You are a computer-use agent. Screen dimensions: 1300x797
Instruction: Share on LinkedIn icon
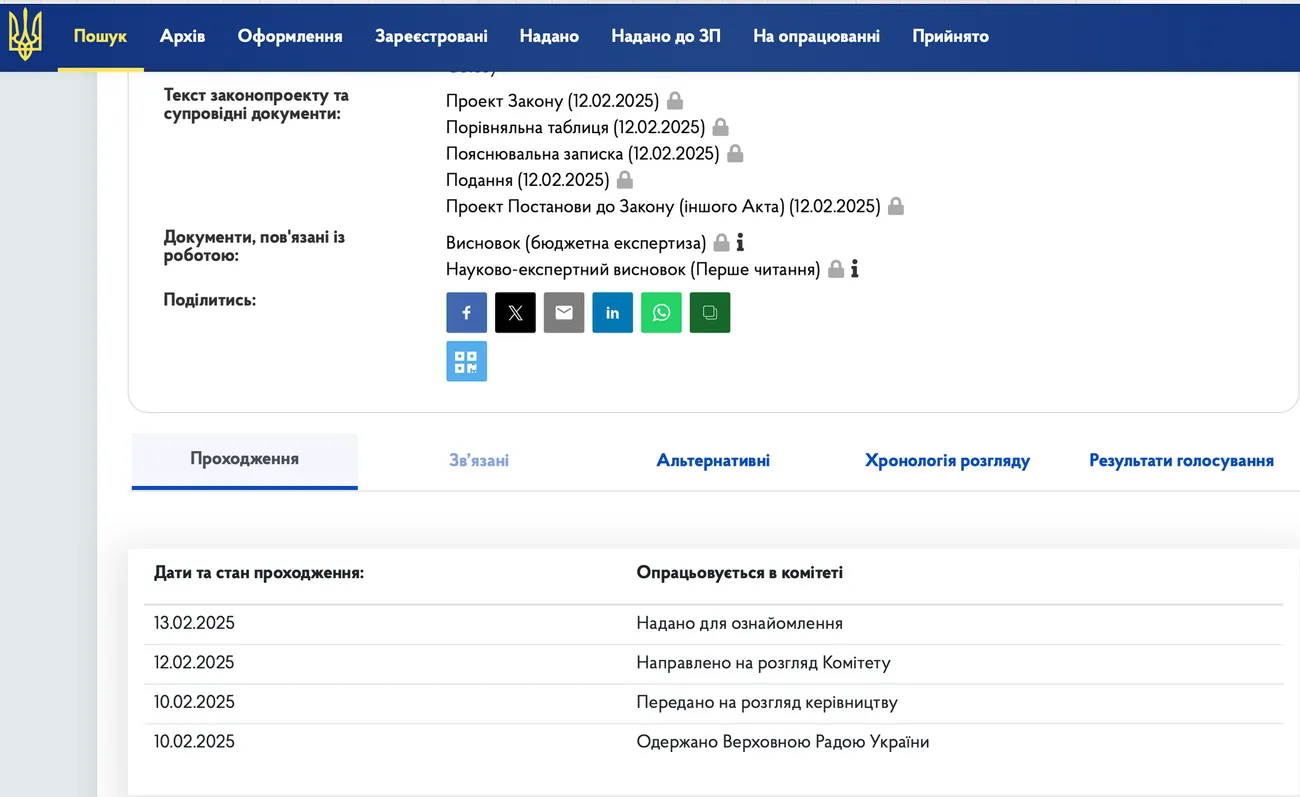[x=612, y=313]
